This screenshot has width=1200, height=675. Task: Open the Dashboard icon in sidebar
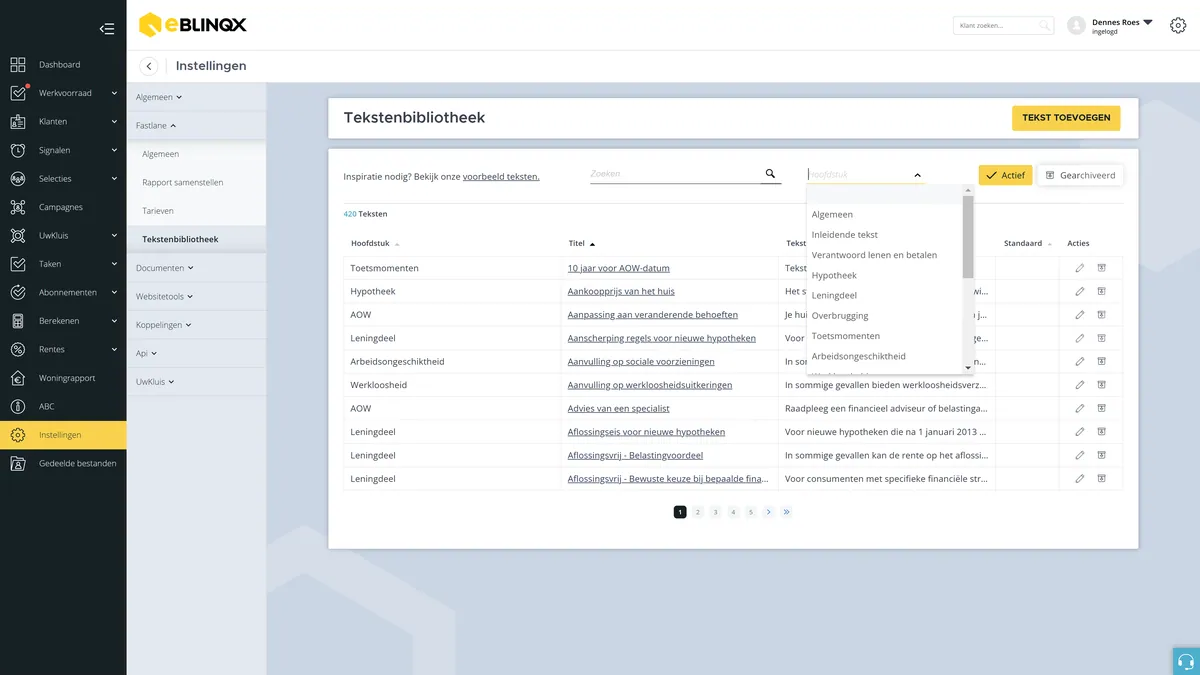[18, 65]
